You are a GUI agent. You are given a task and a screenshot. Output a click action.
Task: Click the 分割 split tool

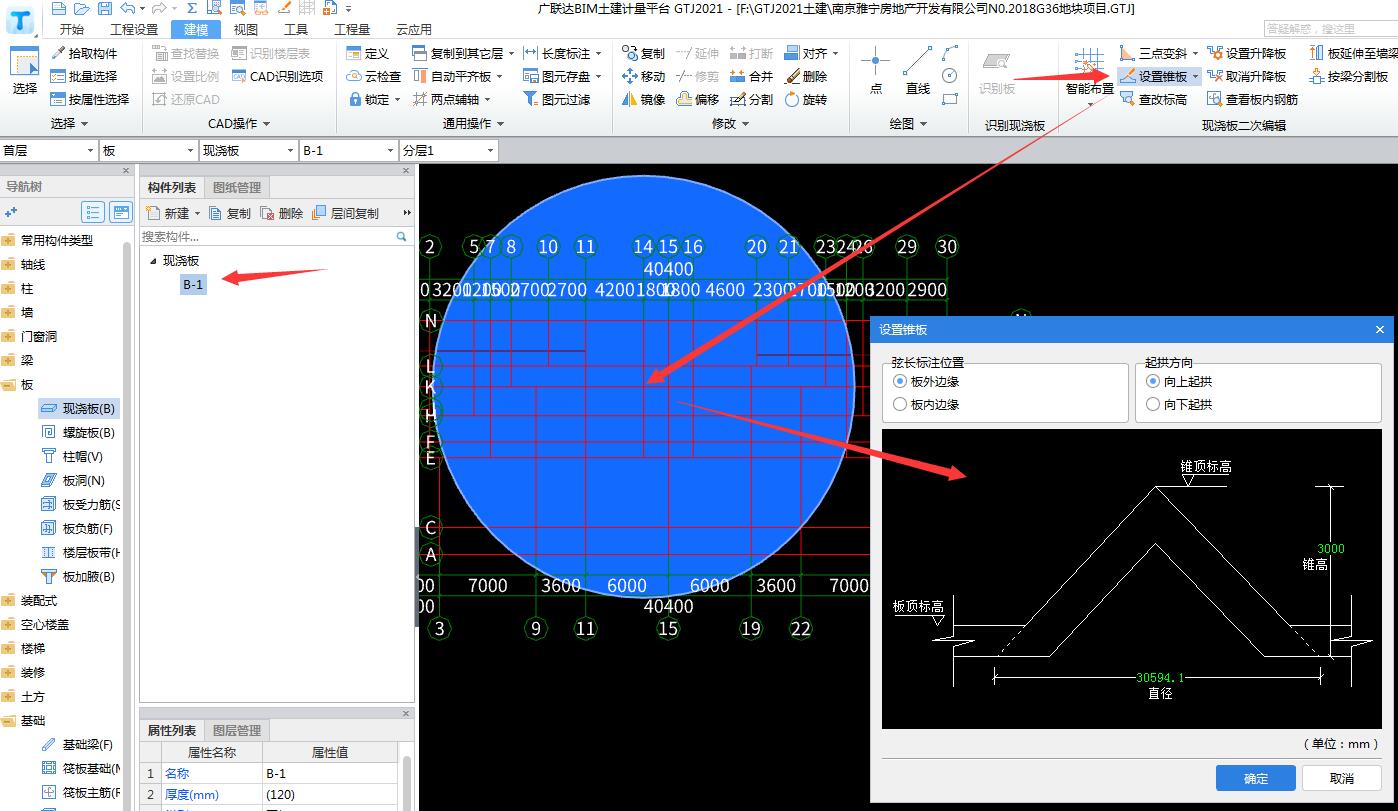click(751, 99)
